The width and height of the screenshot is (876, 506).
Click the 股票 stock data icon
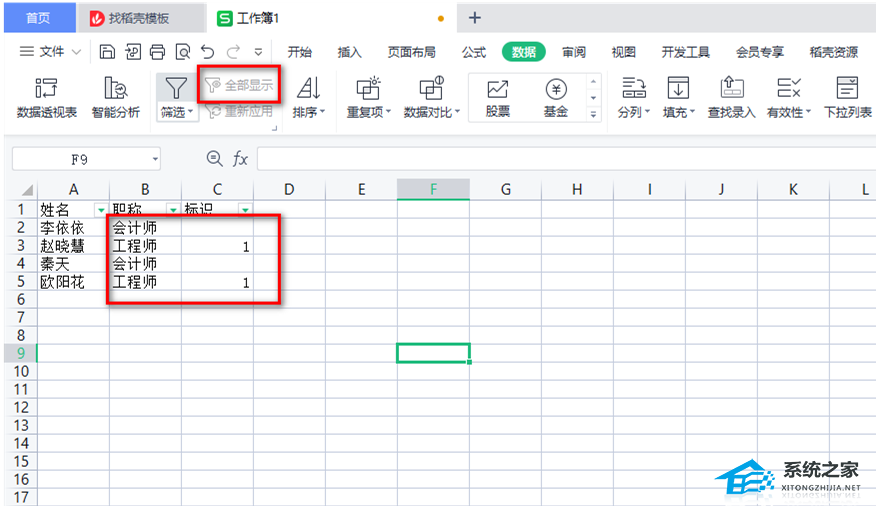coord(497,89)
